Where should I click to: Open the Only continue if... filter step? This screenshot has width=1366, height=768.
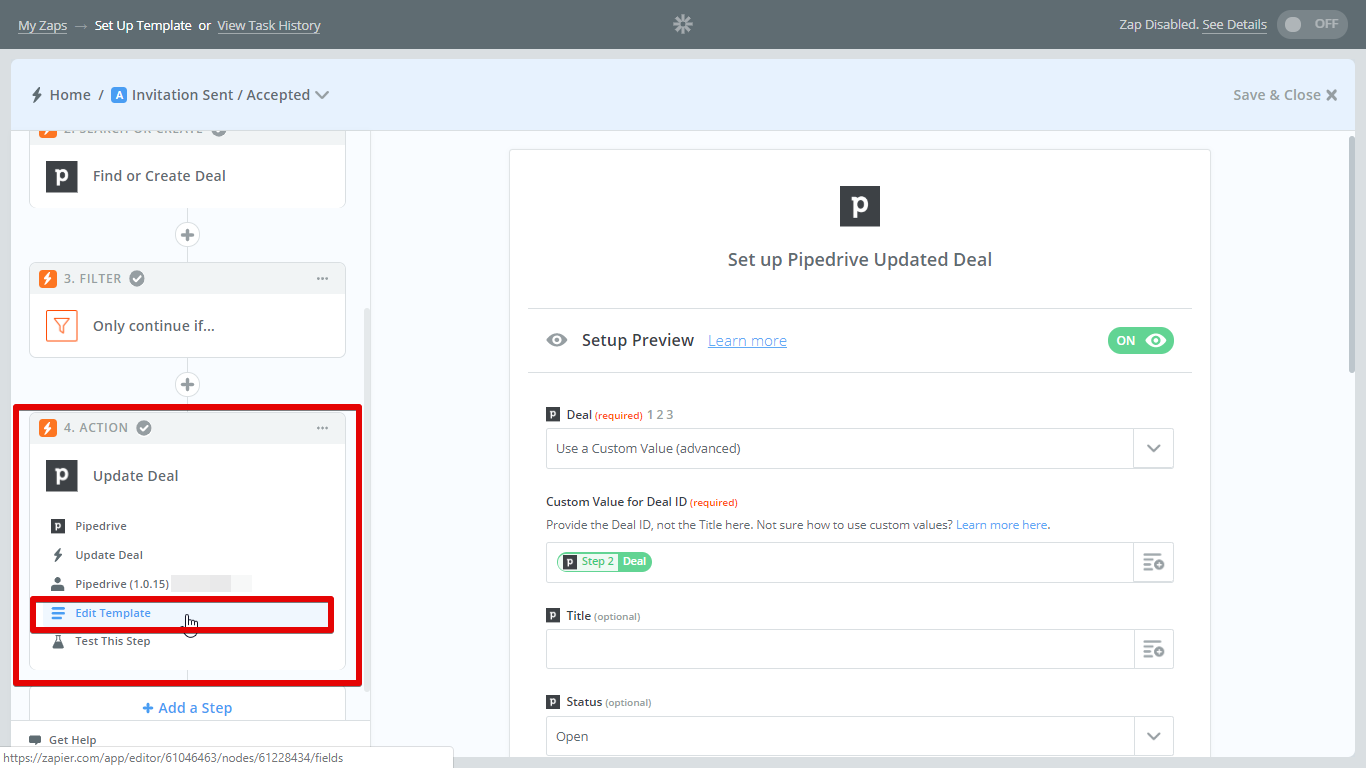187,326
